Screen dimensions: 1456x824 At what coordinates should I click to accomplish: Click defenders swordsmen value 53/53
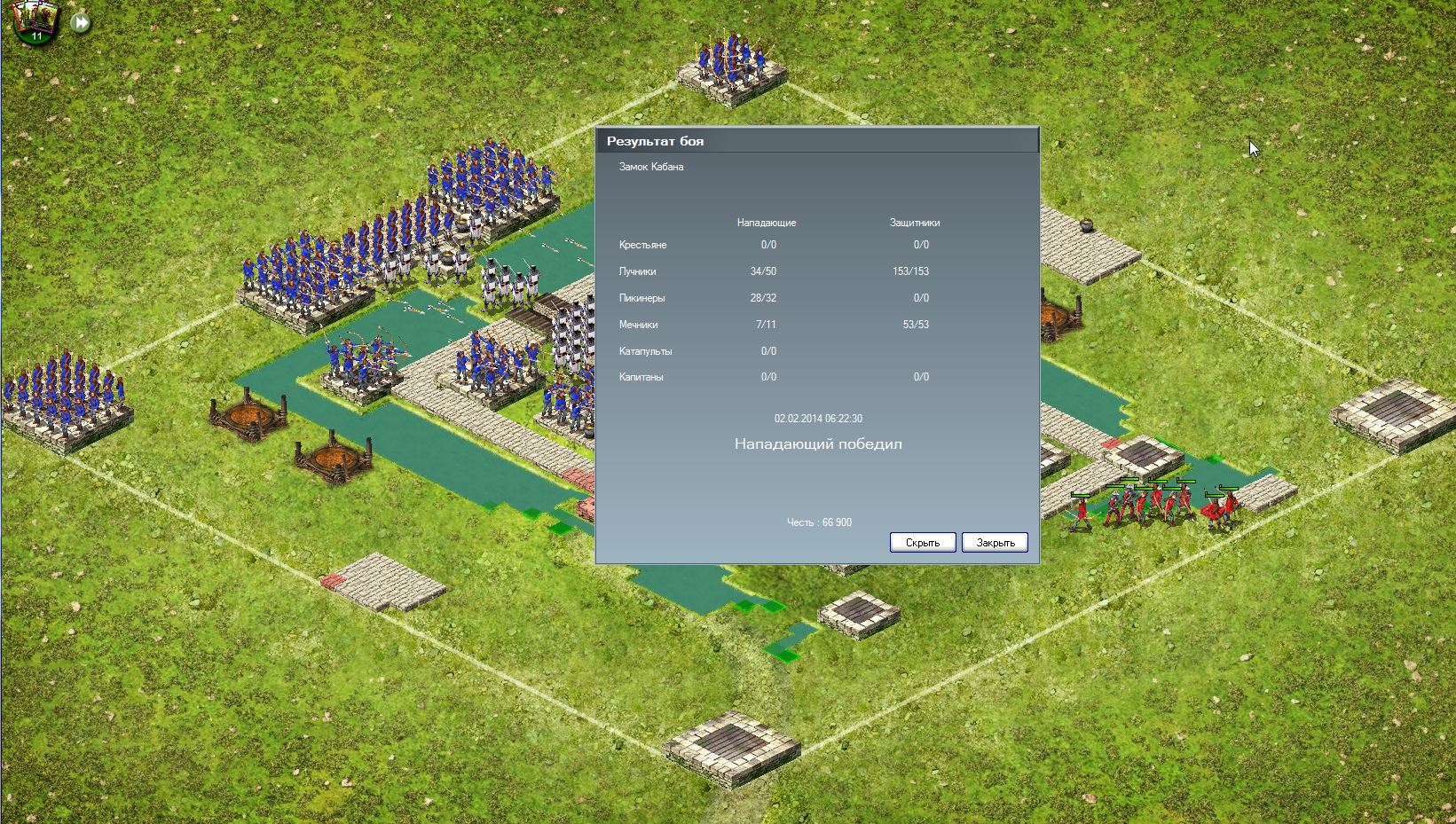pos(916,325)
